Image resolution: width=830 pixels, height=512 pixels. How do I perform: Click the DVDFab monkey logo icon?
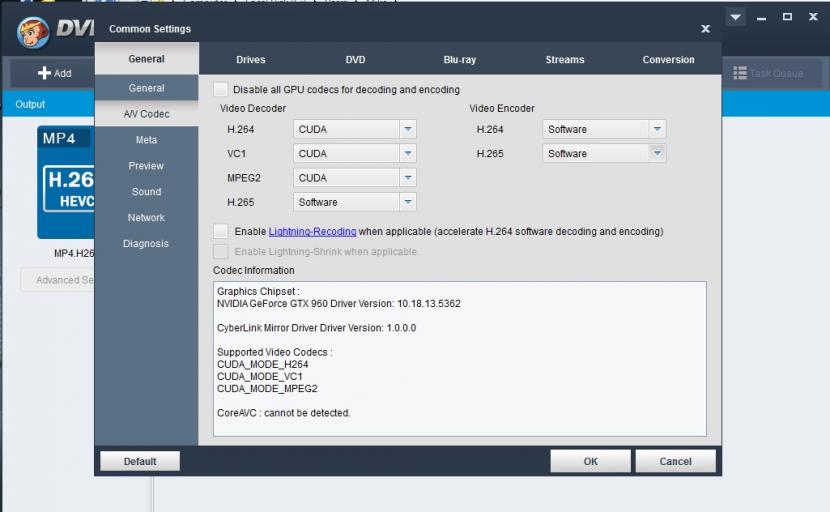[x=33, y=32]
